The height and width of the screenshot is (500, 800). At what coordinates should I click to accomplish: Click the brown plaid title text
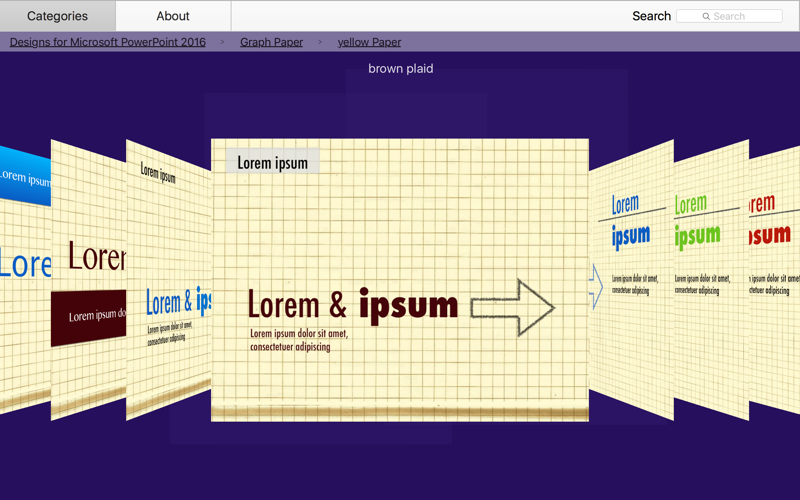401,68
